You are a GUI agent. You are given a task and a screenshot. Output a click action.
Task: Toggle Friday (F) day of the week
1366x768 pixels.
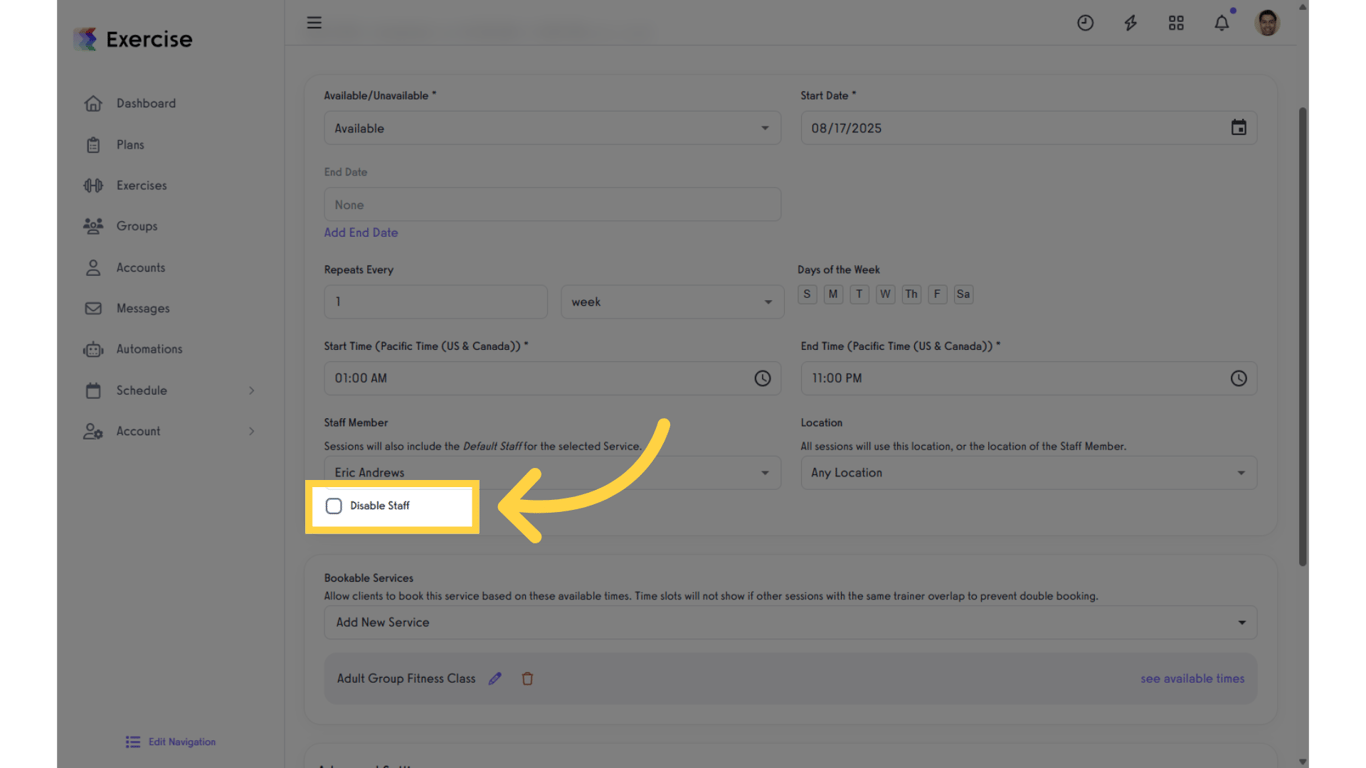click(x=937, y=294)
